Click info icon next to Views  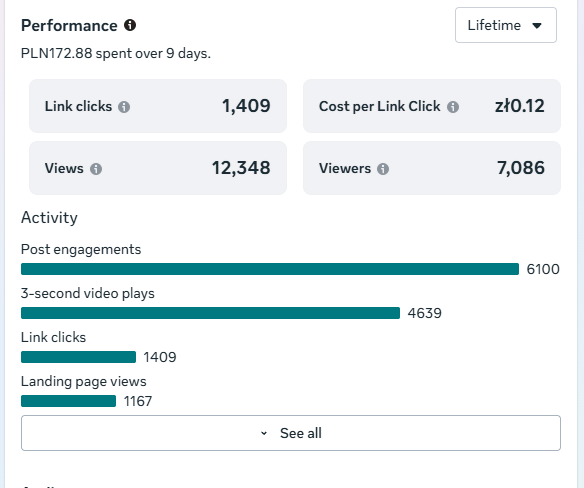pos(96,169)
